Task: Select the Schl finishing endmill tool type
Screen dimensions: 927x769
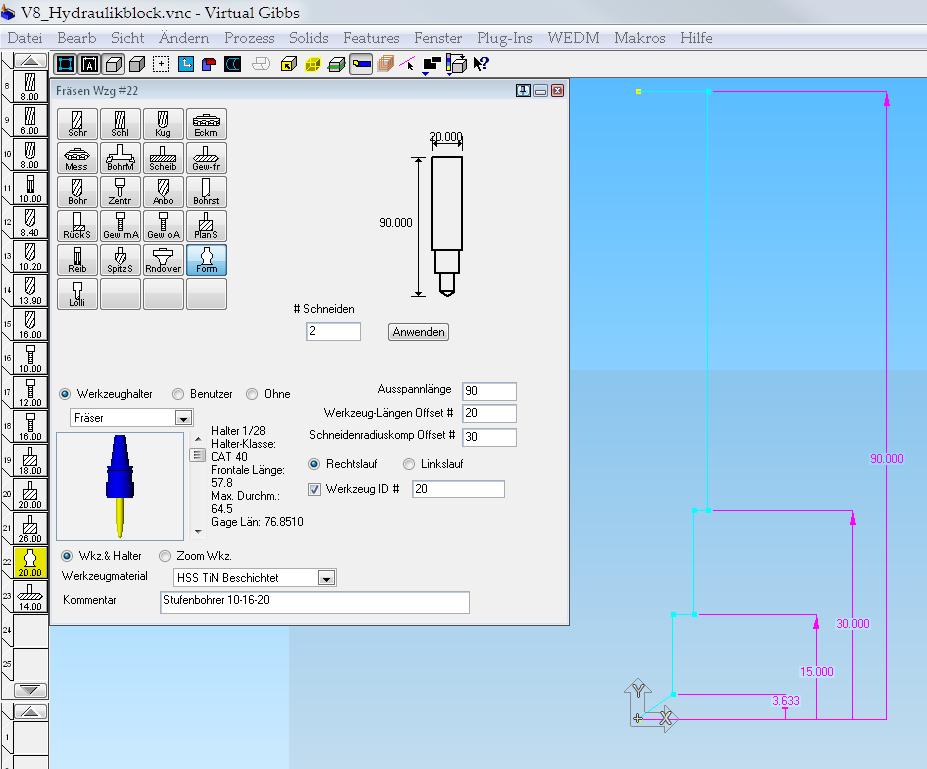Action: point(121,124)
